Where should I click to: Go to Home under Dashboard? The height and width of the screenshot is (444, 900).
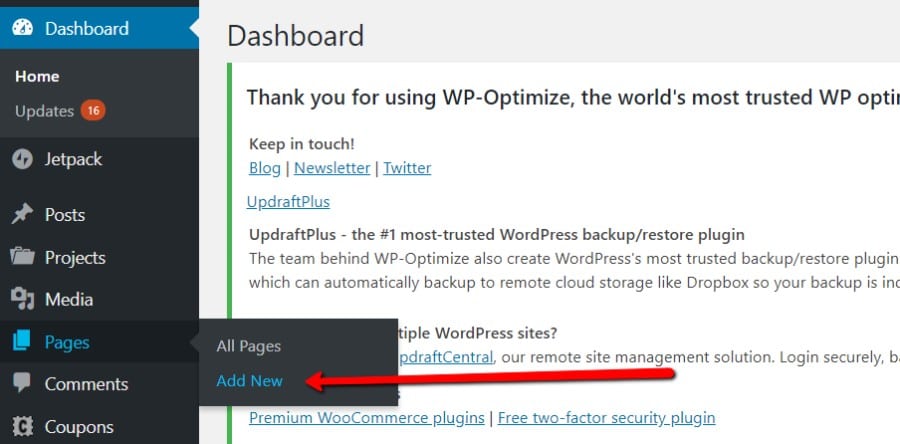[37, 76]
